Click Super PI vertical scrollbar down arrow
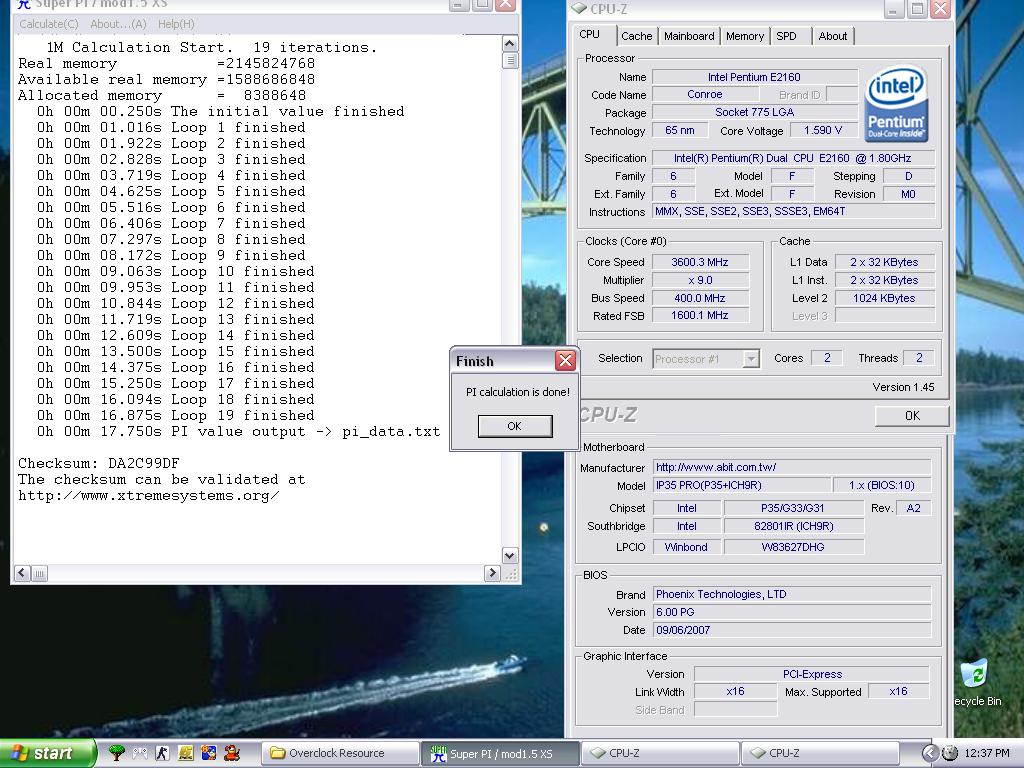The image size is (1024, 768). point(510,555)
